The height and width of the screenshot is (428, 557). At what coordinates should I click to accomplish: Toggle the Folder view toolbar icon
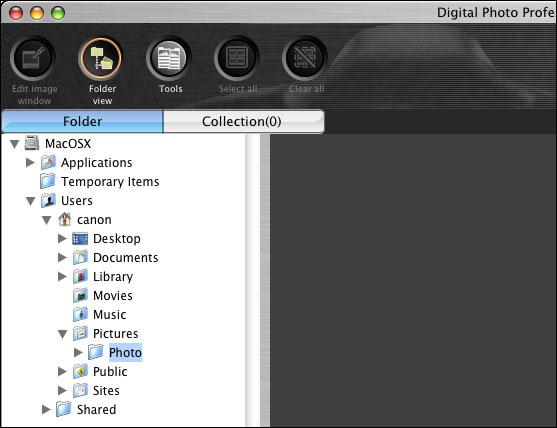coord(101,58)
